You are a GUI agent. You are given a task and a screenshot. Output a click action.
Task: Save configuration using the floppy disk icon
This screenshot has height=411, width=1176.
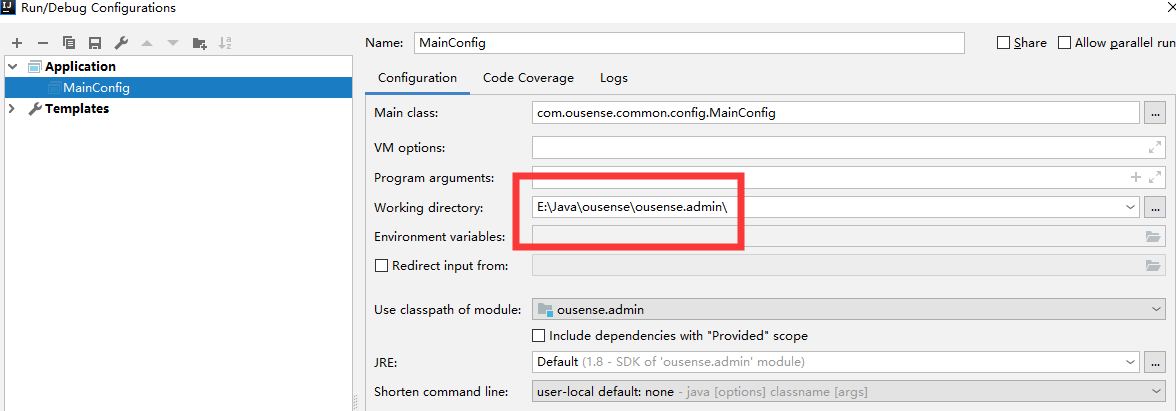coord(95,43)
